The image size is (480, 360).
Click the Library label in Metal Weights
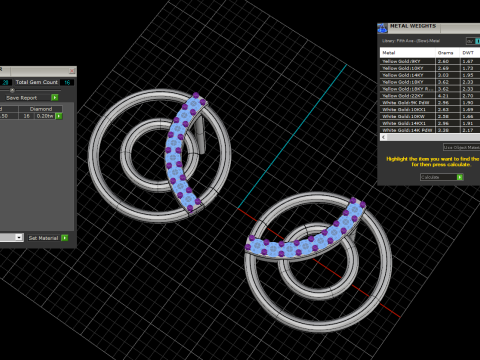click(411, 41)
